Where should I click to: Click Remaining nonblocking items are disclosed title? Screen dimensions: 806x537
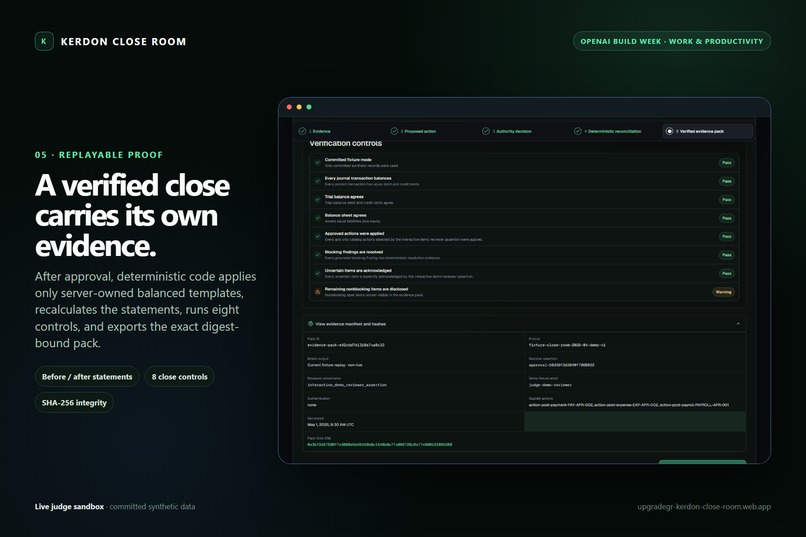(366, 289)
